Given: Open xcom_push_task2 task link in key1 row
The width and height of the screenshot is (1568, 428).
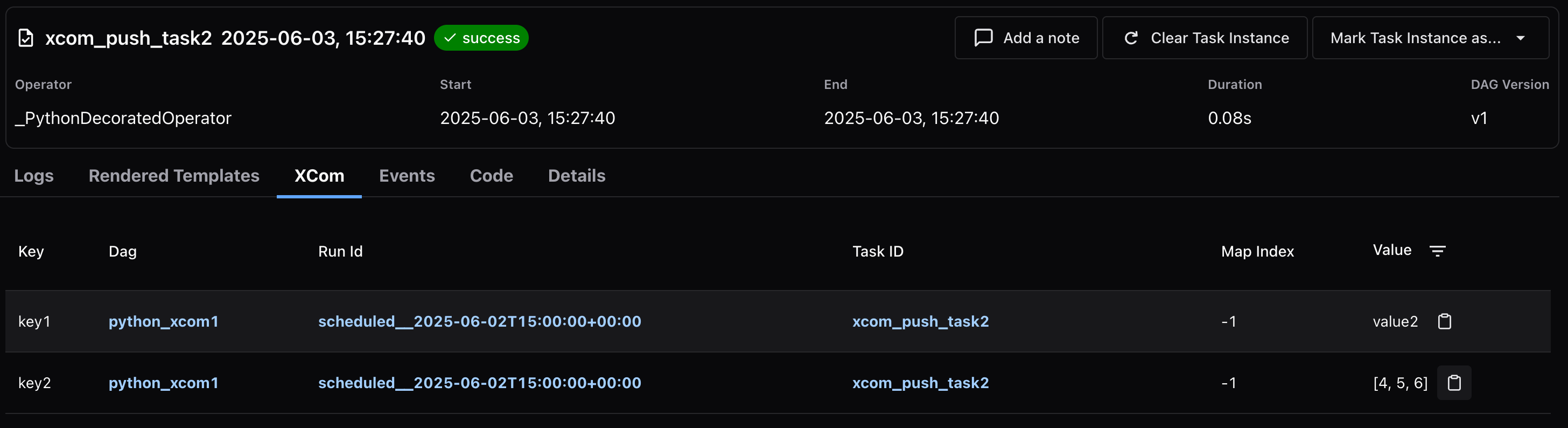Looking at the screenshot, I should 920,321.
